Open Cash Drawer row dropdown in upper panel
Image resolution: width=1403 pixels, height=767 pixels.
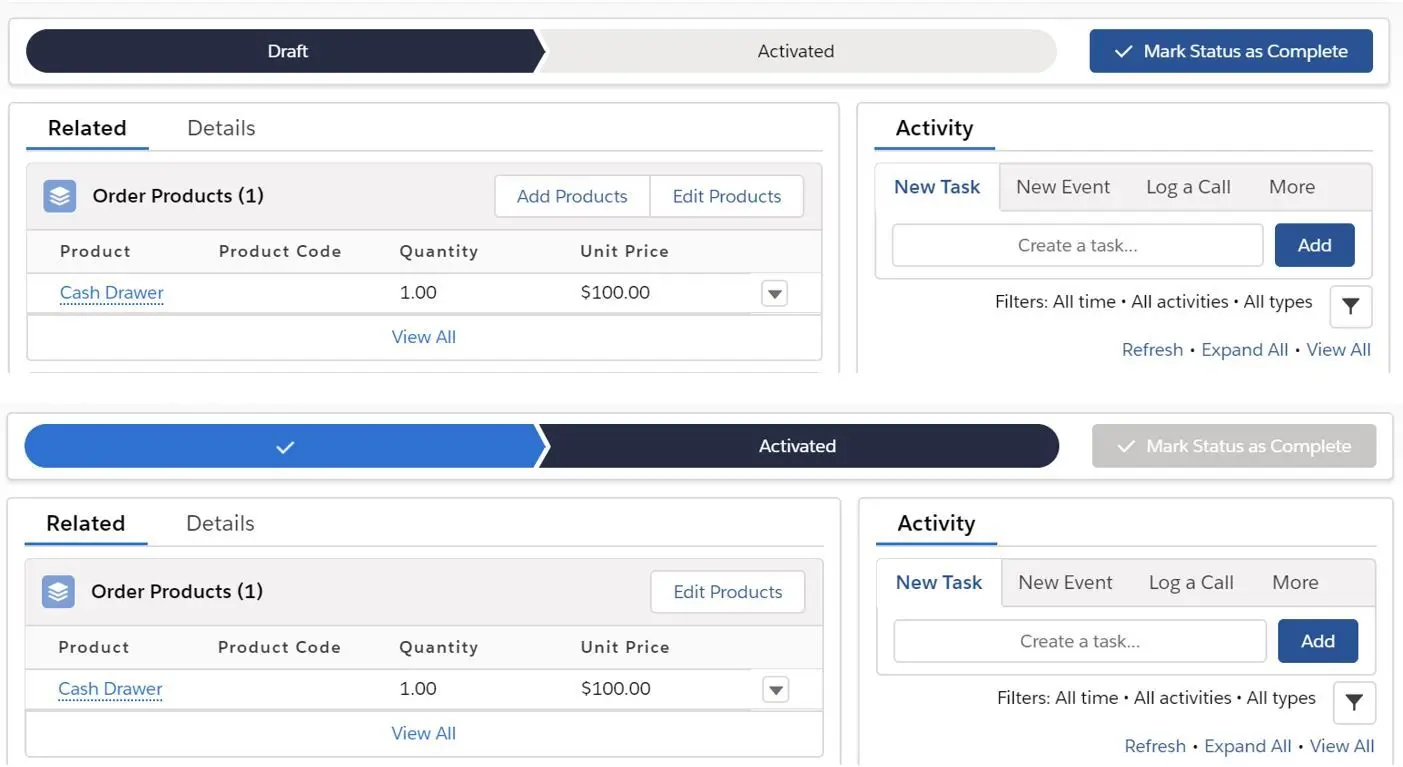[775, 294]
